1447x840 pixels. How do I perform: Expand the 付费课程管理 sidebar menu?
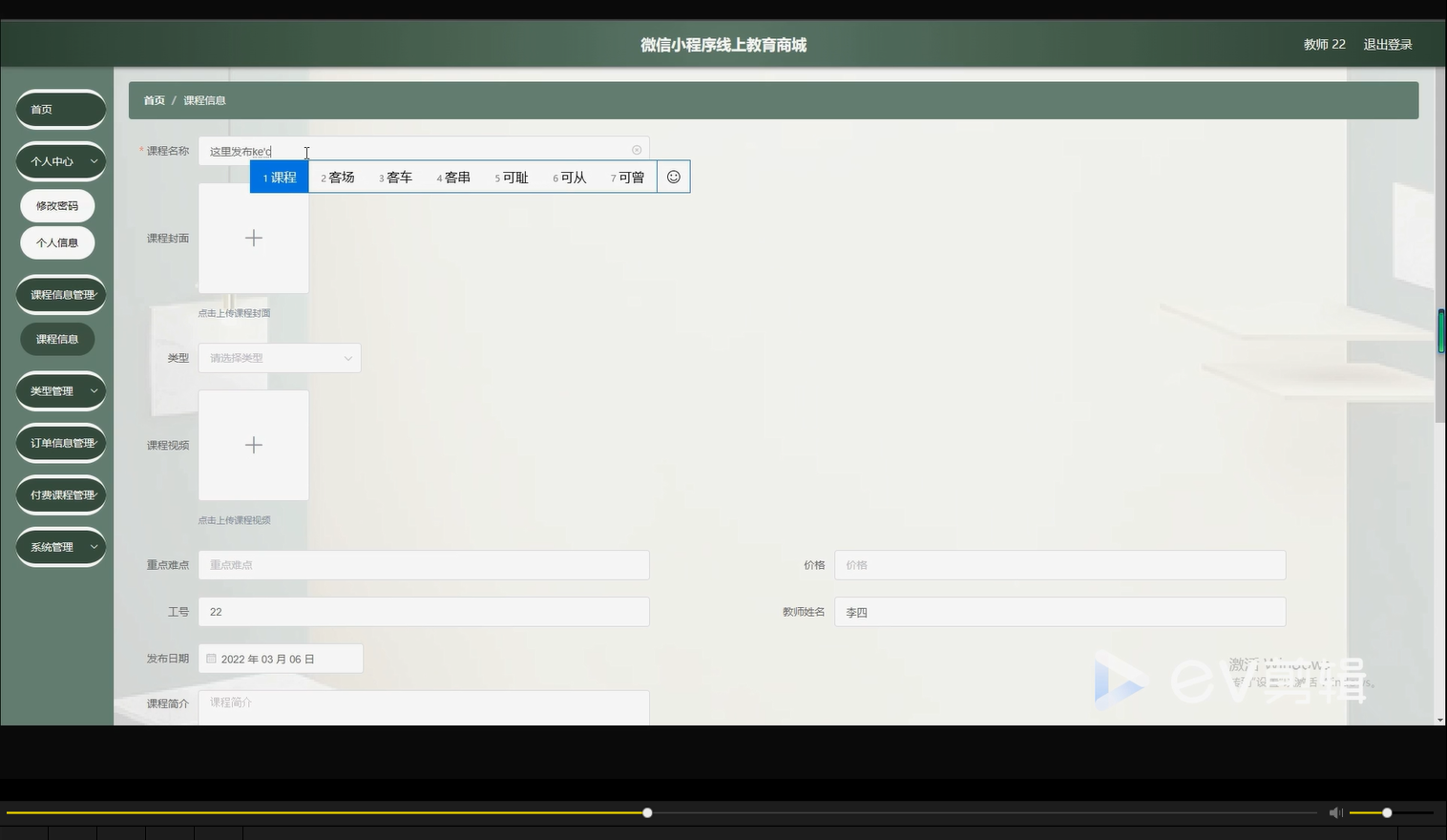(x=61, y=494)
